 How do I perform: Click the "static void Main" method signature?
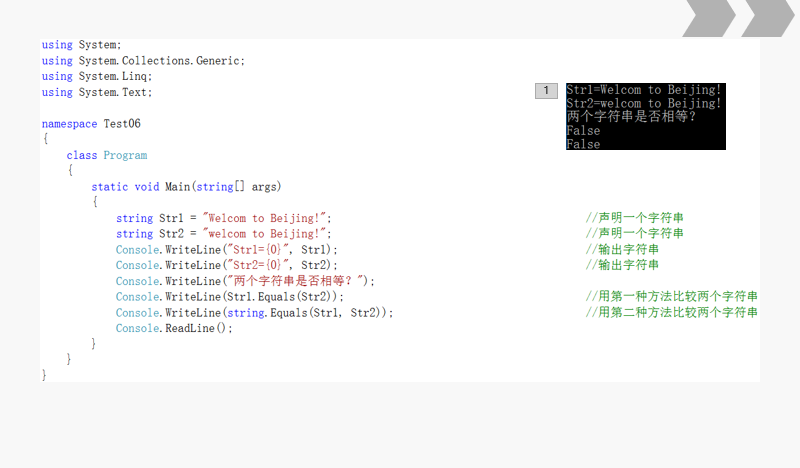[187, 187]
